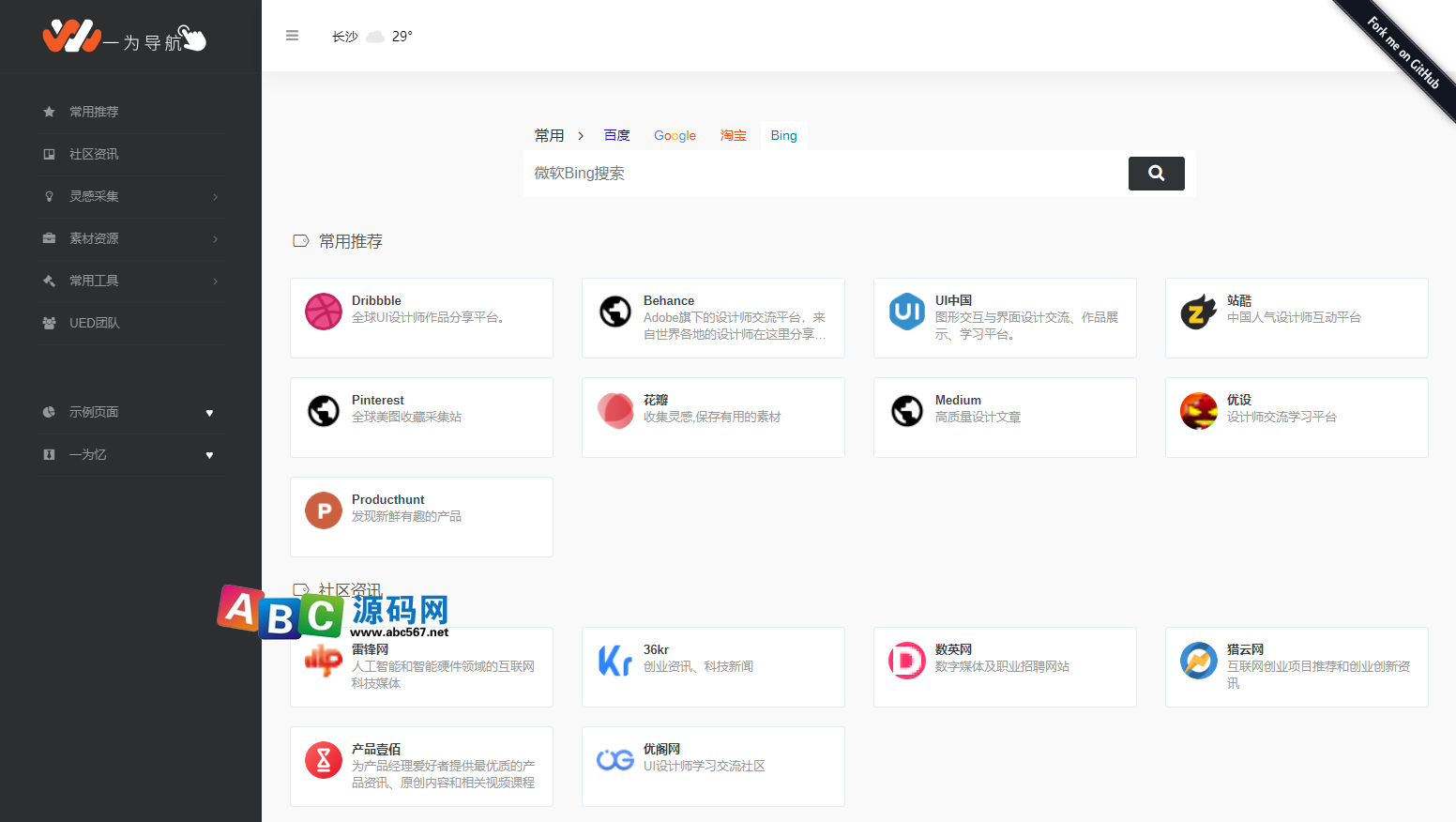Open the 示例页面 dropdown

point(131,412)
